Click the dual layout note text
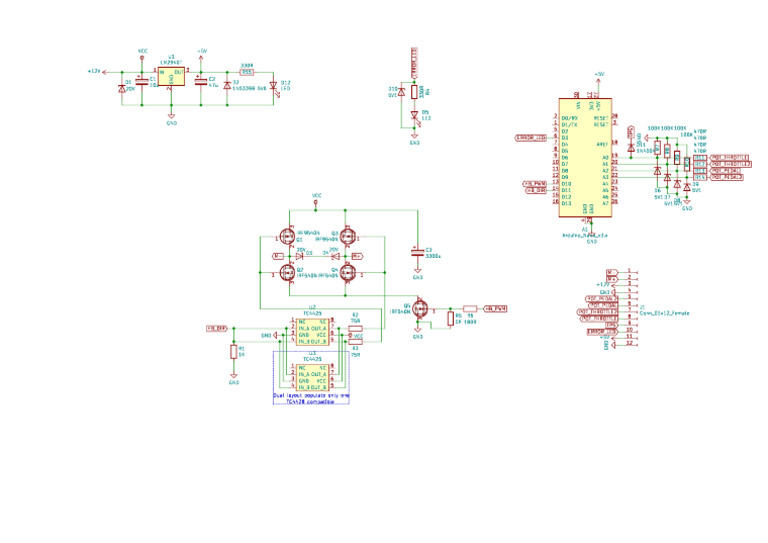This screenshot has height=543, width=768. pyautogui.click(x=311, y=398)
